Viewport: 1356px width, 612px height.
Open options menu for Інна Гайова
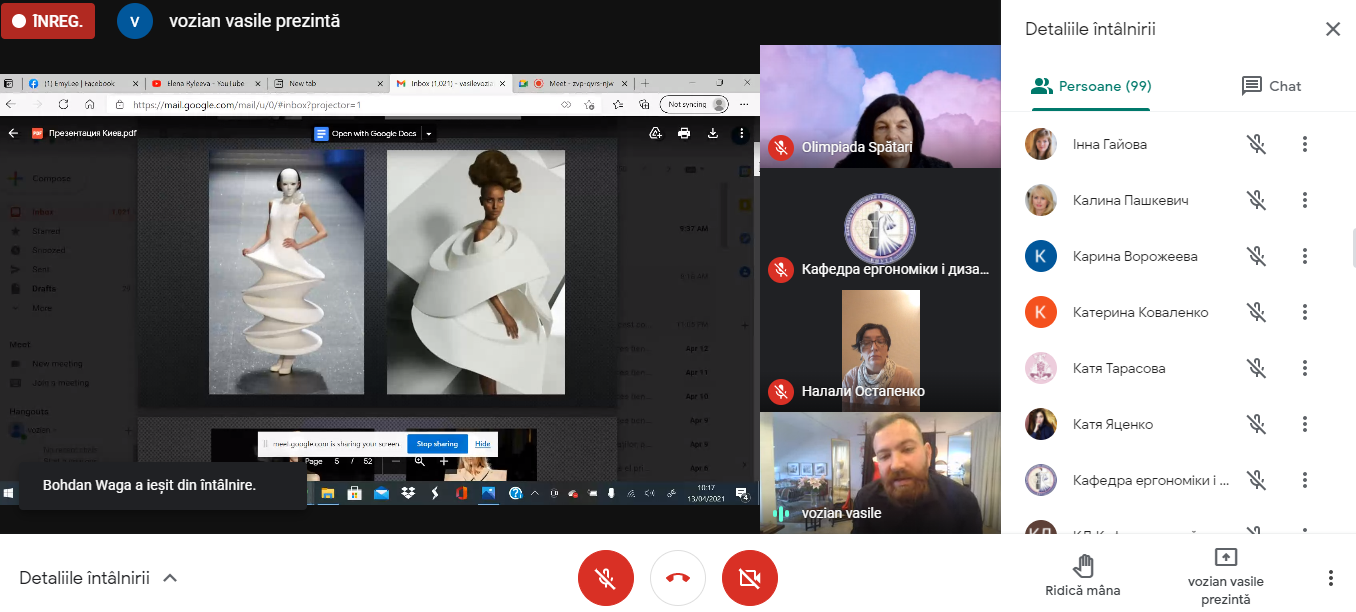(x=1304, y=144)
